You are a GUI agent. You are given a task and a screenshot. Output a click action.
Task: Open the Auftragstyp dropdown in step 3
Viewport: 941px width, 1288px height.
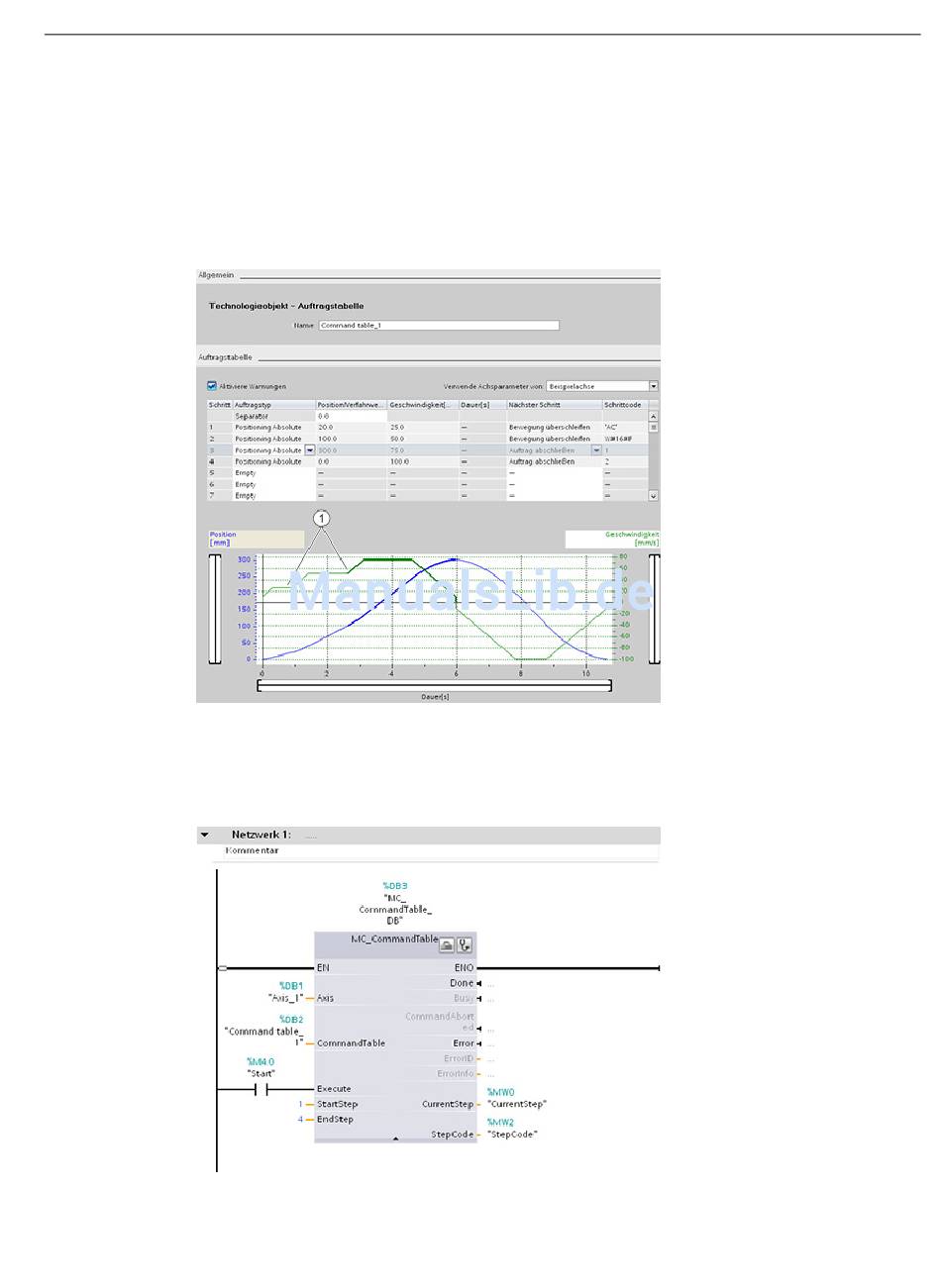click(310, 449)
